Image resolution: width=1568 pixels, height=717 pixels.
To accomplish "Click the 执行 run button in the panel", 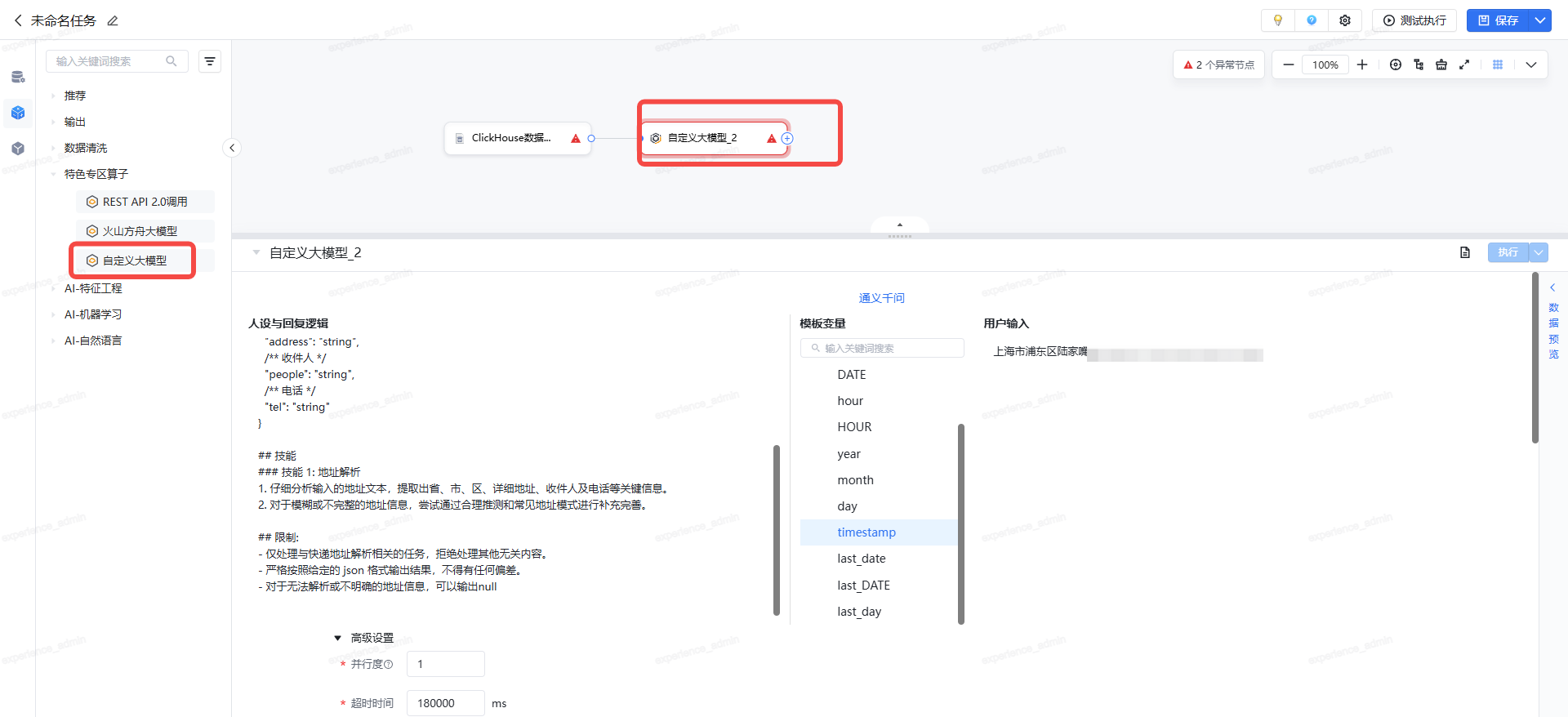I will [1508, 252].
